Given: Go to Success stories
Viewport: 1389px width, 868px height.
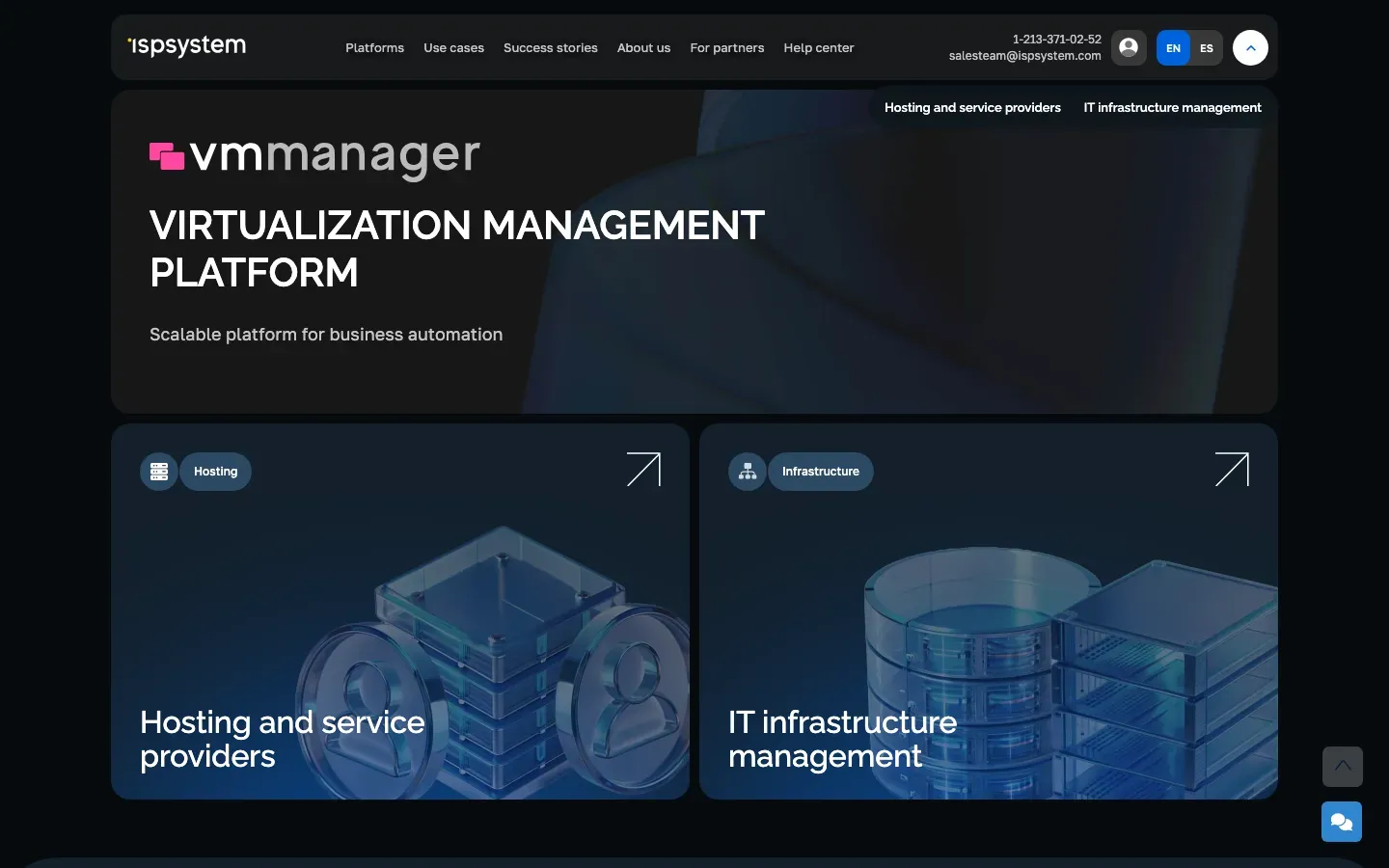Looking at the screenshot, I should [x=551, y=47].
